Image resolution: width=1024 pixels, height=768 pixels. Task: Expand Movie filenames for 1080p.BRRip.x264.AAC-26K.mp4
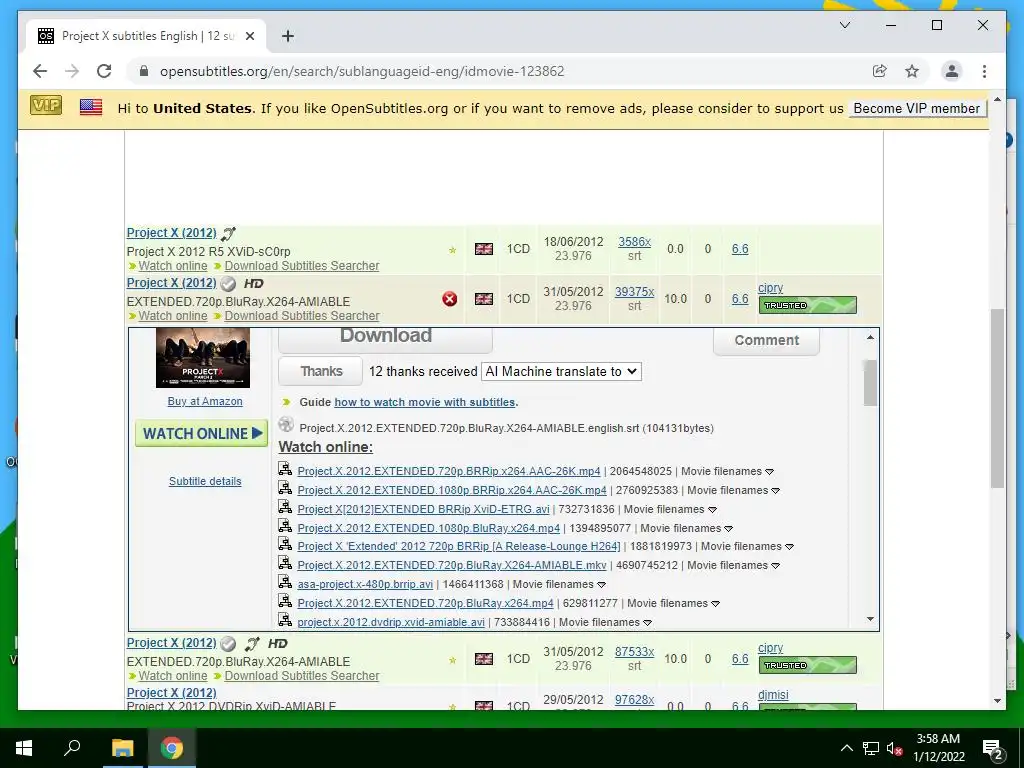(x=775, y=490)
